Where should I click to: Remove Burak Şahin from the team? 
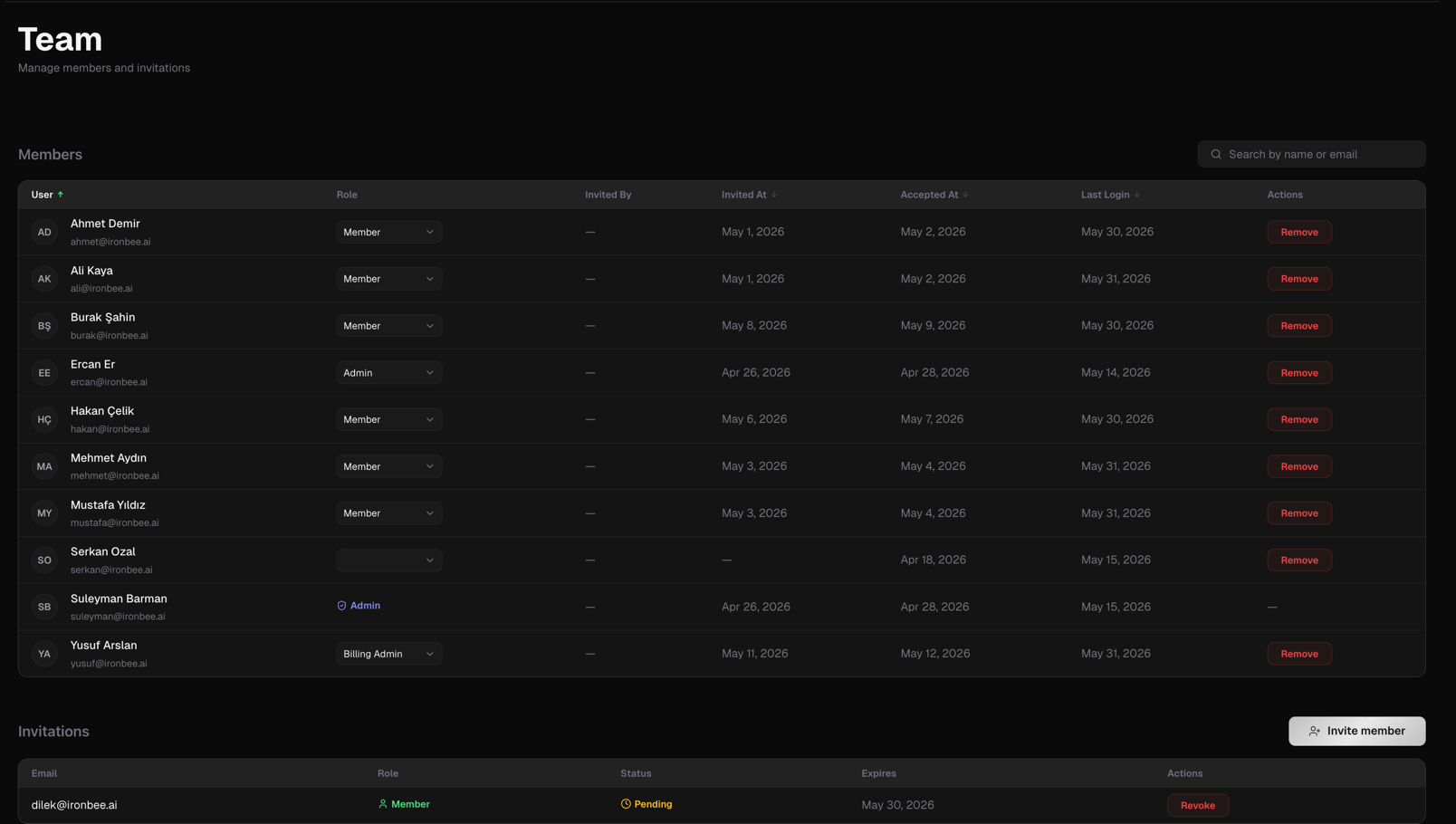1299,326
